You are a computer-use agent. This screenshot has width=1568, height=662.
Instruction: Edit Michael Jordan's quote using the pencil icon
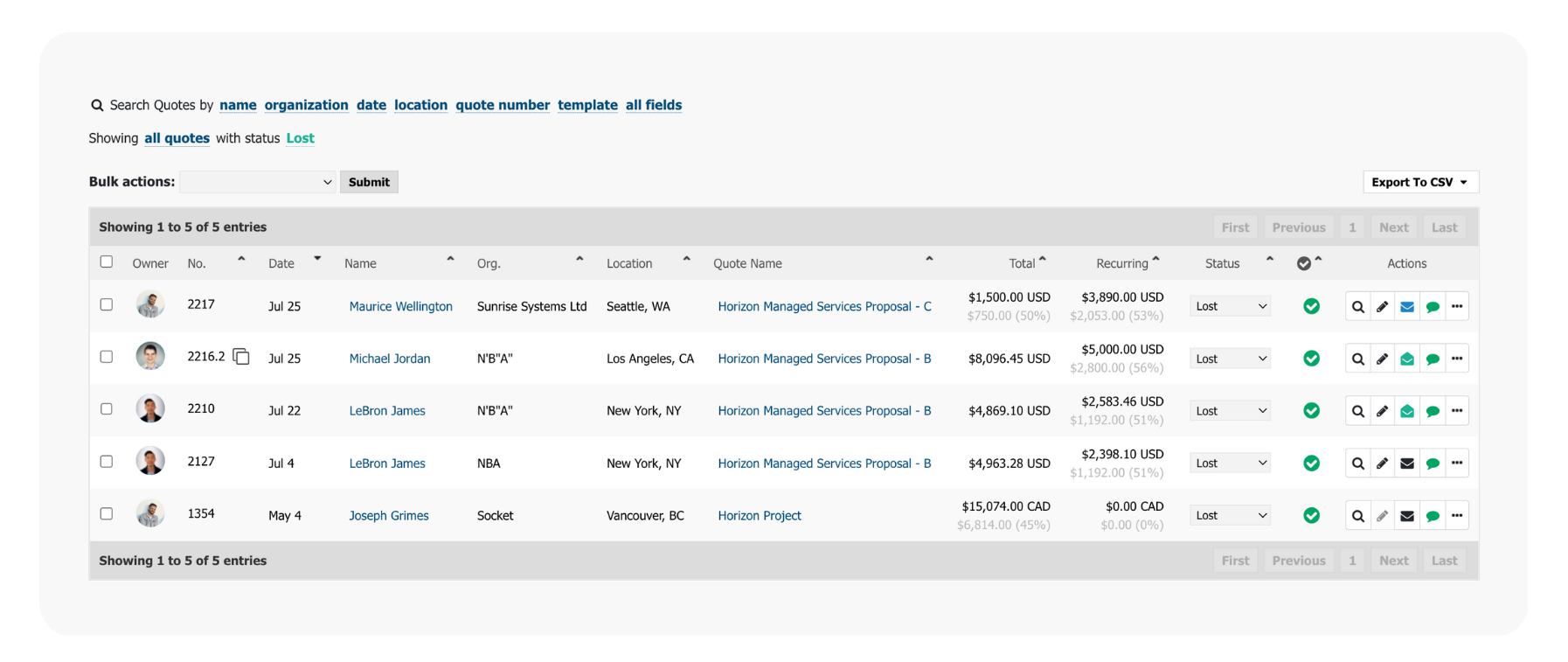1382,358
